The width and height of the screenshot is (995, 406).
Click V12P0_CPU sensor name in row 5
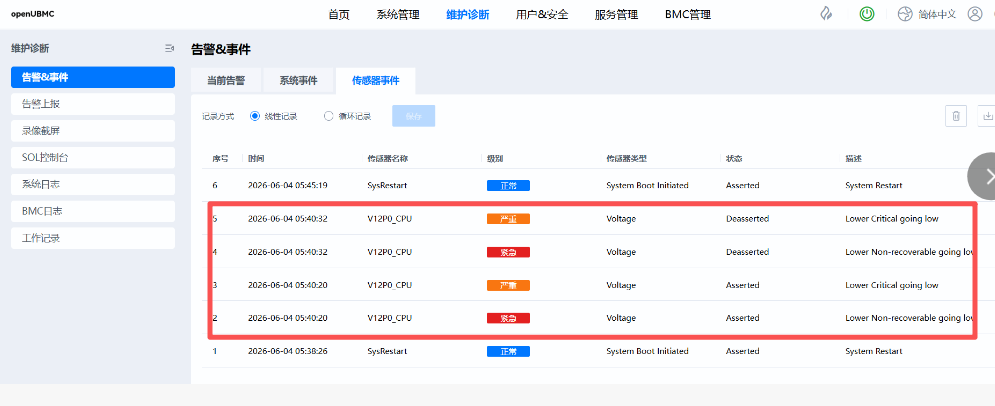(390, 219)
